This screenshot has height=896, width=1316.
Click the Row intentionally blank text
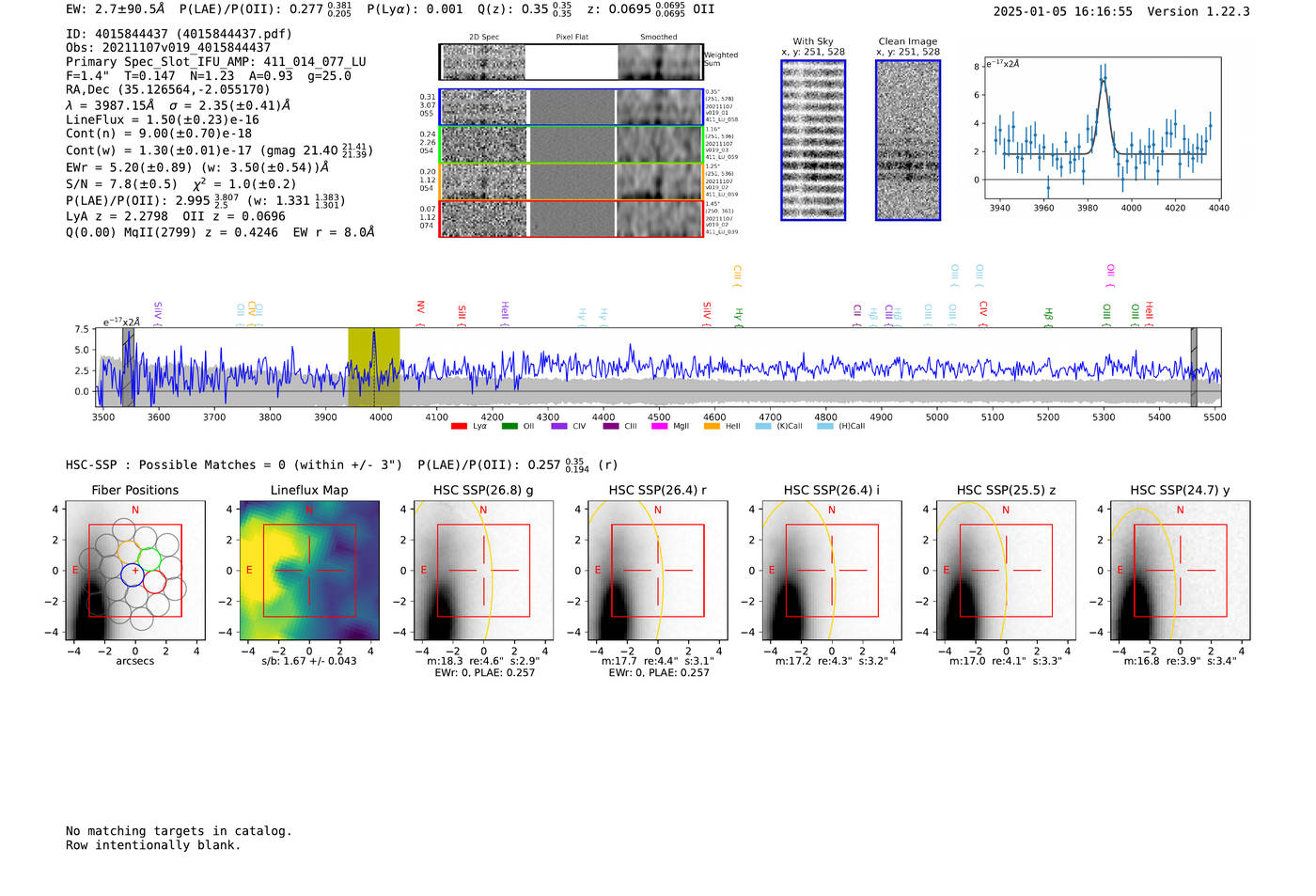[x=153, y=845]
